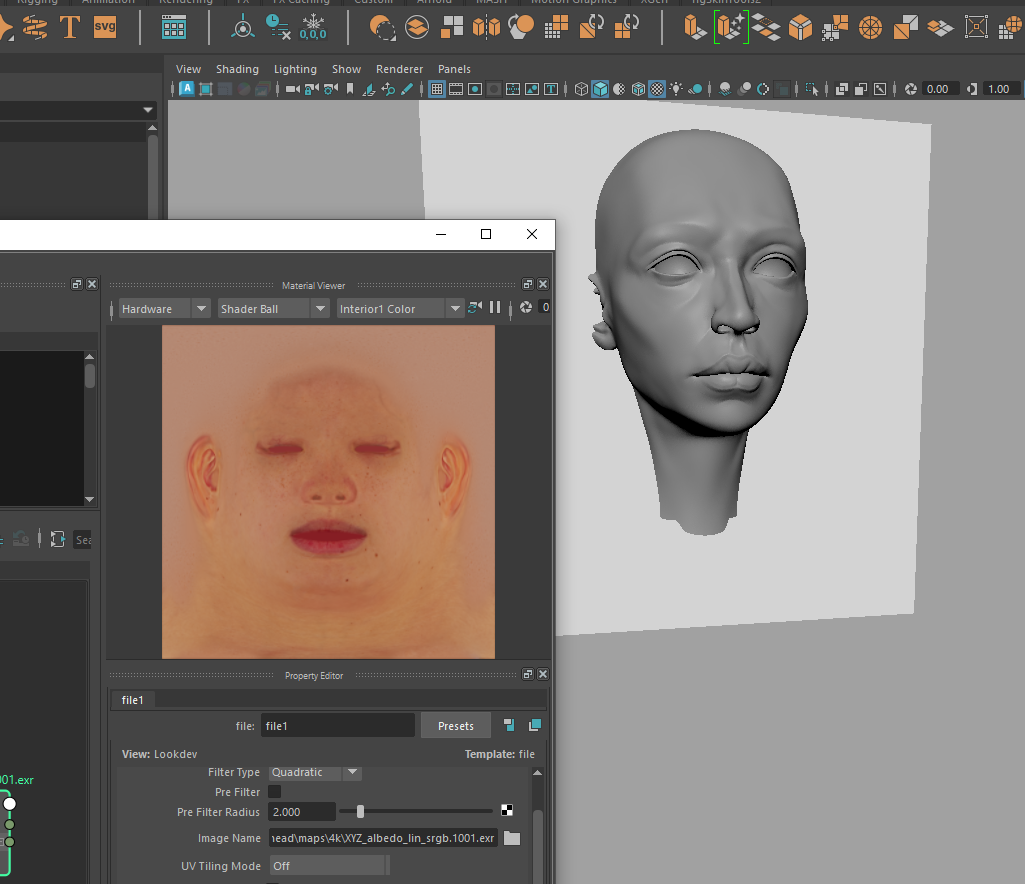Click the Pre Filter Radius slider handle
1025x884 pixels.
[360, 811]
